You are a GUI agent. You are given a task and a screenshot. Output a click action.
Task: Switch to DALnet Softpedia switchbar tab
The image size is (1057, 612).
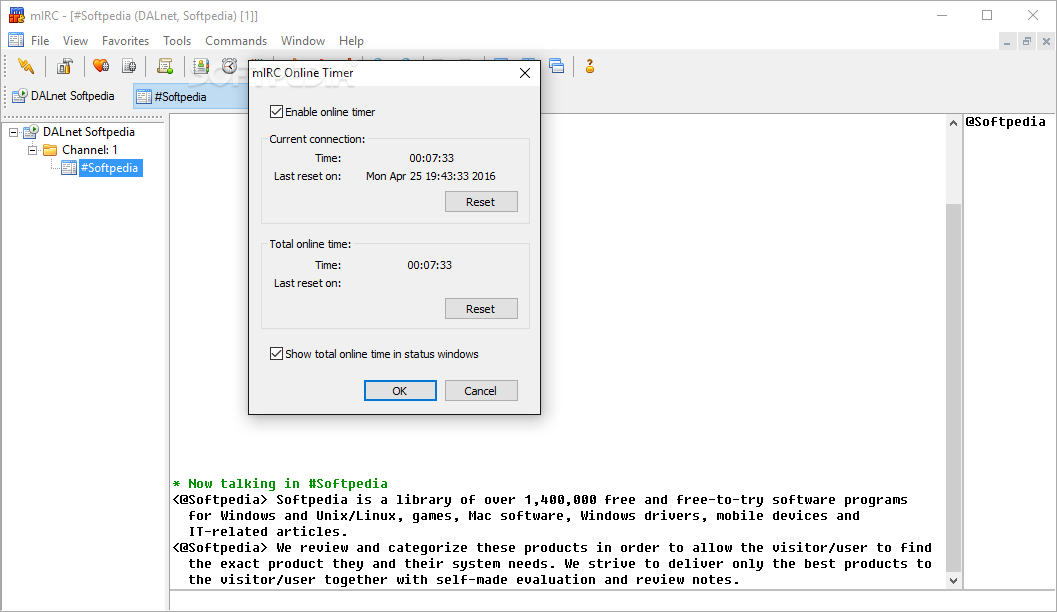[x=65, y=96]
